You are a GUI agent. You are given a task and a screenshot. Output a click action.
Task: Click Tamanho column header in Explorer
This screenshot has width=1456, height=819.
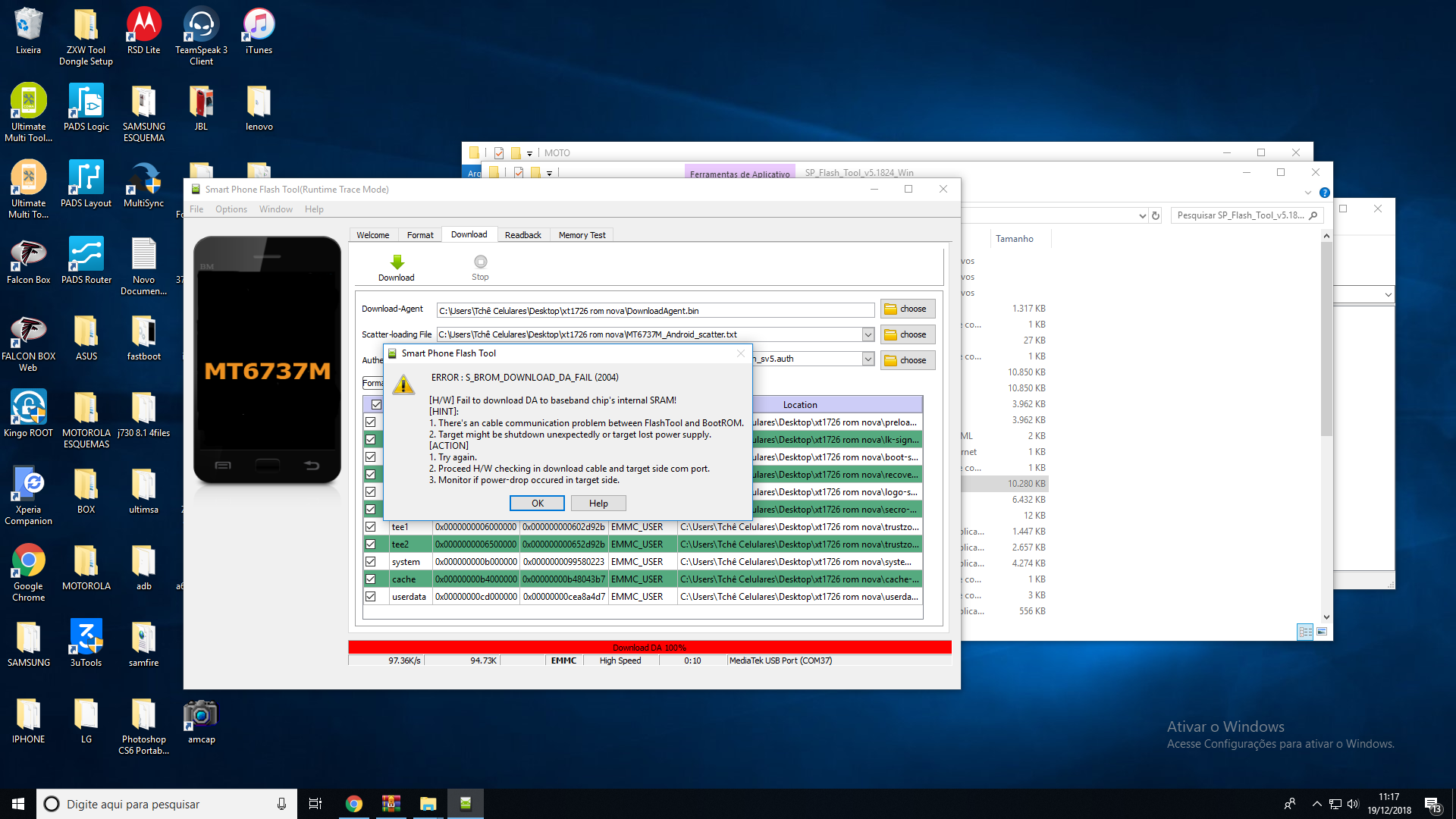[x=1015, y=239]
